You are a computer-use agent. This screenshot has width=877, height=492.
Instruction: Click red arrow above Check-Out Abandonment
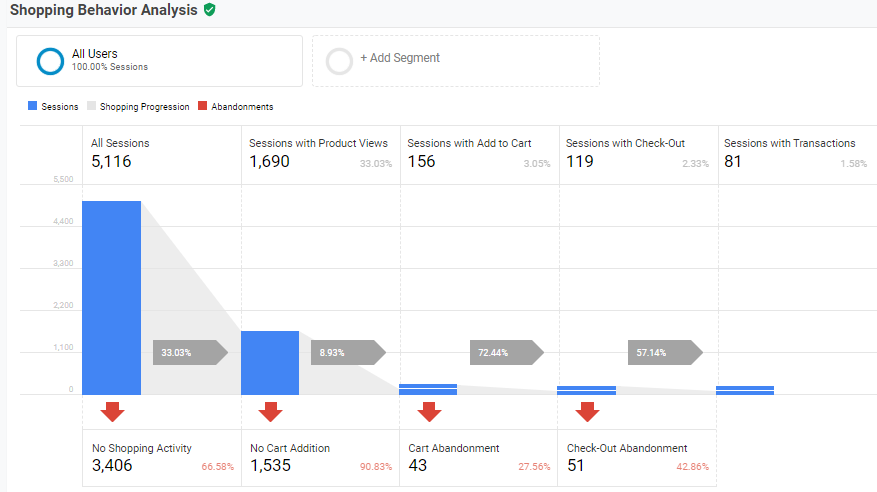click(x=587, y=411)
